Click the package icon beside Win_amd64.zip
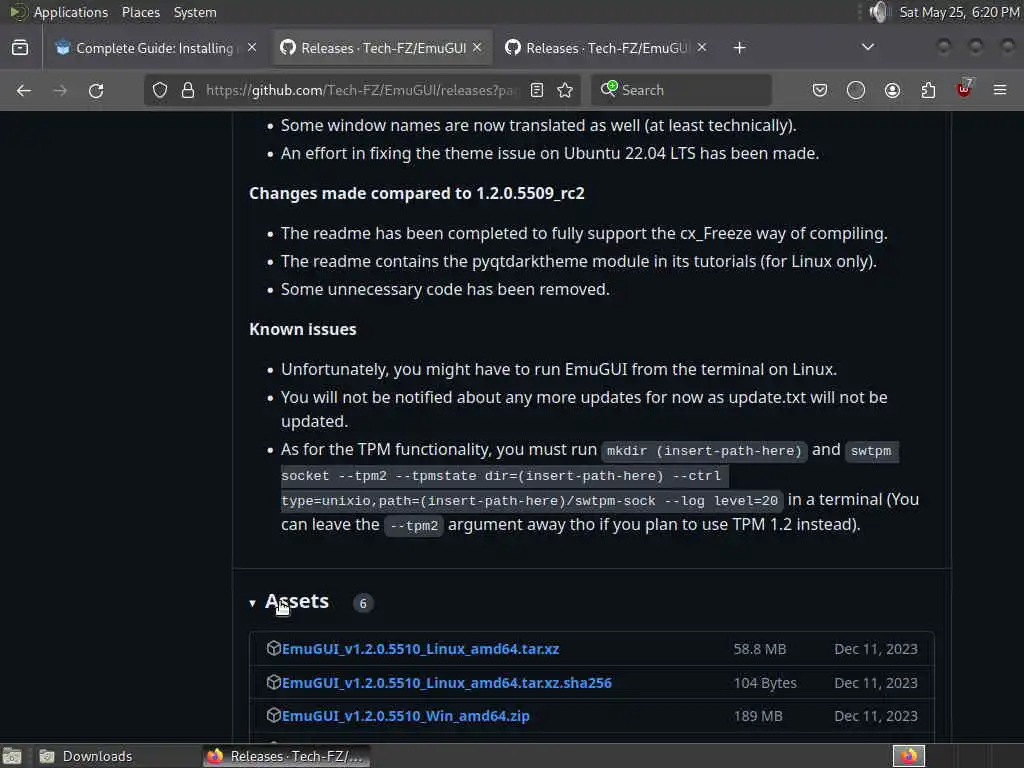The image size is (1024, 768). 274,715
